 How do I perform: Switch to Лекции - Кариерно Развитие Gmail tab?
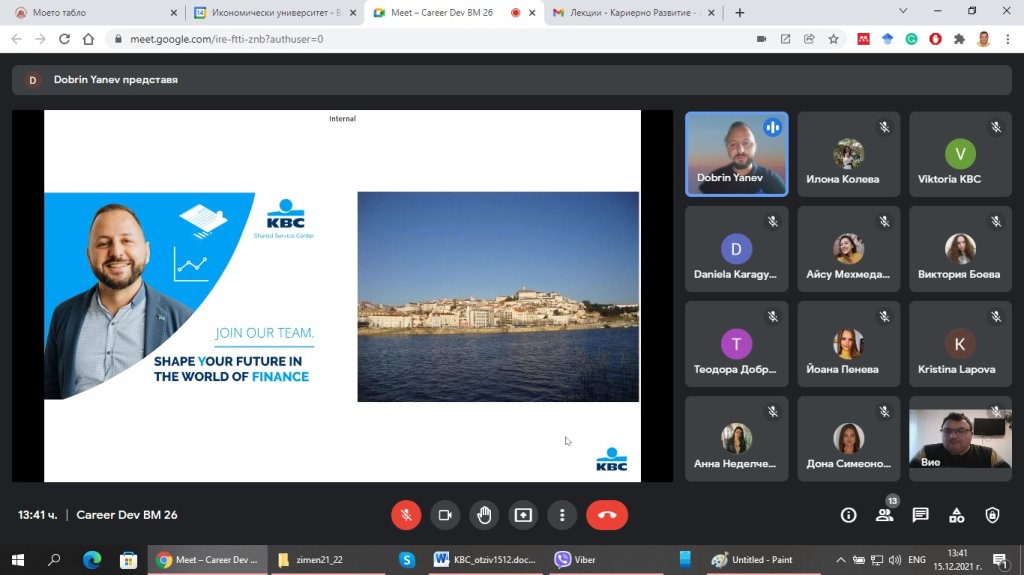(x=633, y=12)
